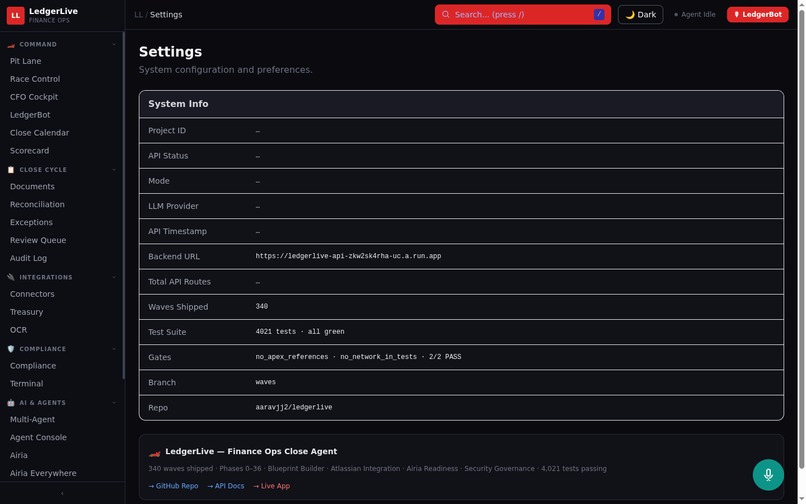Open Compliance page in sidebar
The width and height of the screenshot is (806, 504).
point(33,366)
